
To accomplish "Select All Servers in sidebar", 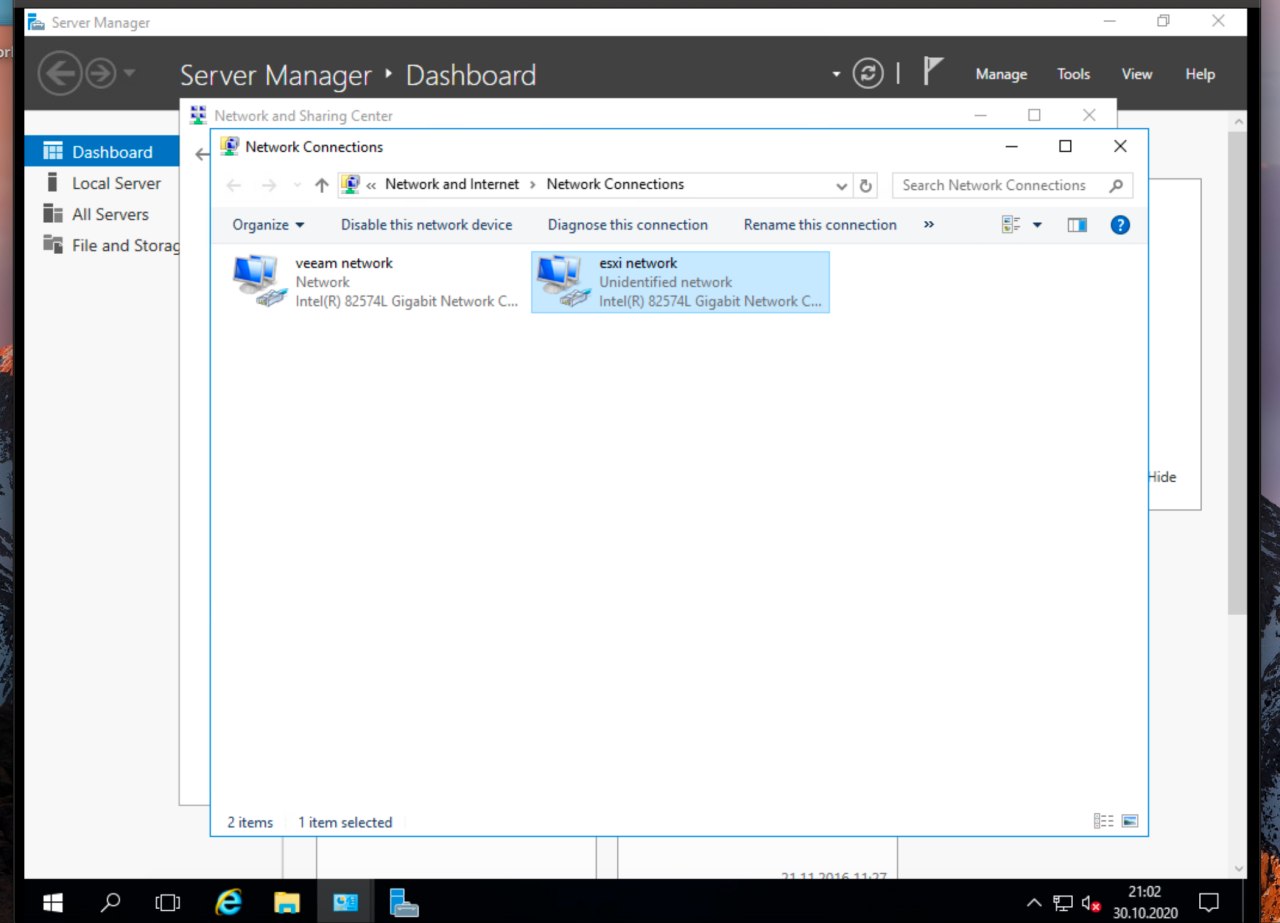I will [x=103, y=214].
